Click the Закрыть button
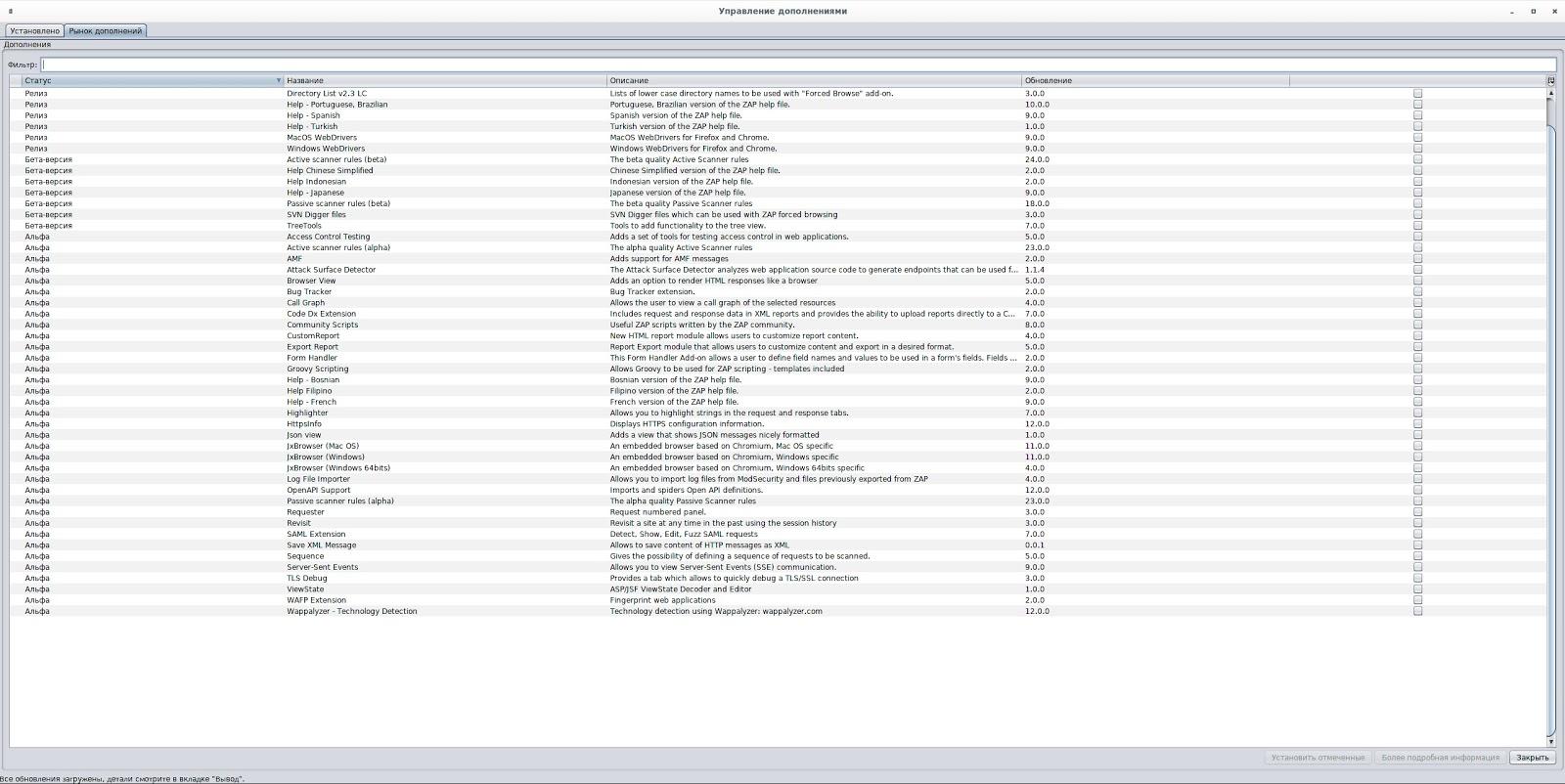Screen dimensions: 1565x784 tap(1532, 758)
